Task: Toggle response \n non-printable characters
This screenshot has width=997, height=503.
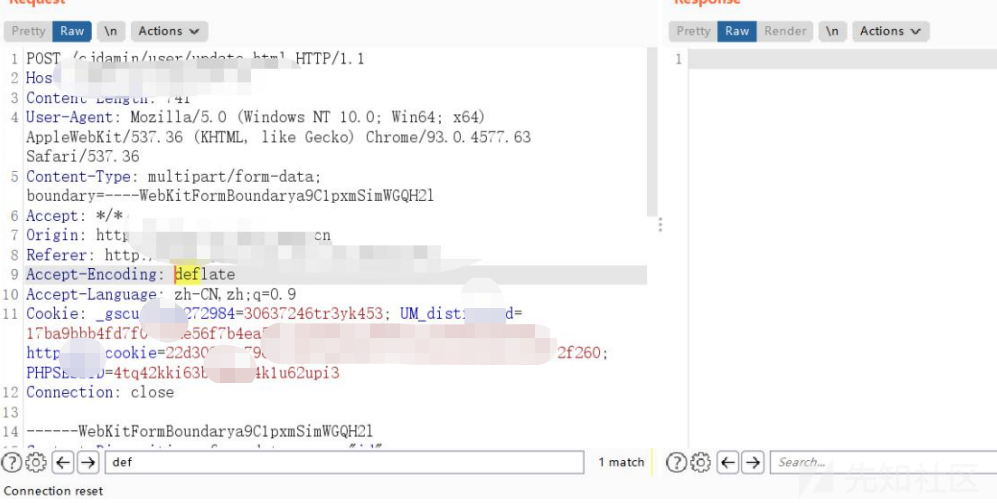Action: click(x=832, y=31)
